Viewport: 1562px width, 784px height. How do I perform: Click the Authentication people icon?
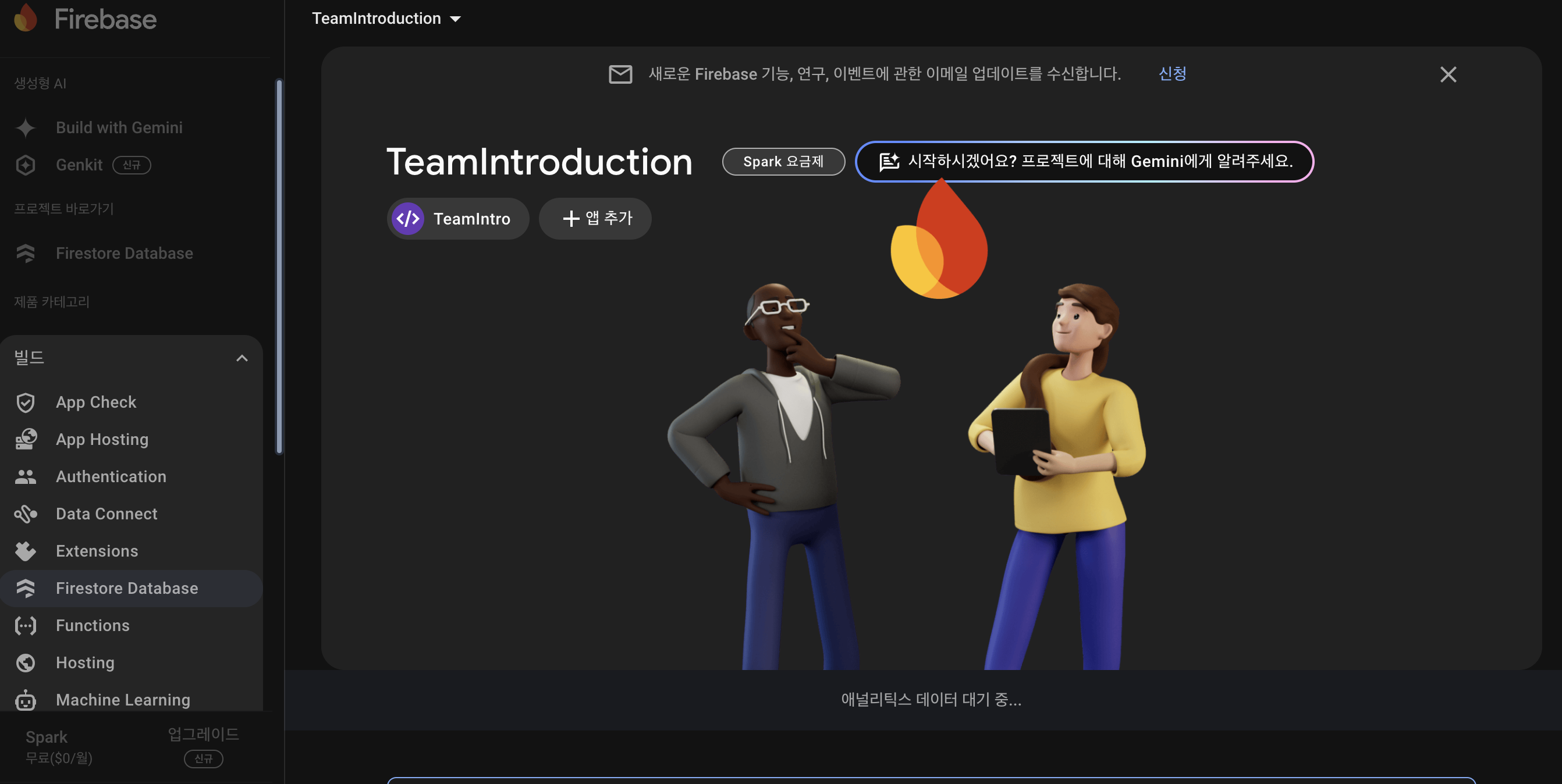pyautogui.click(x=26, y=477)
